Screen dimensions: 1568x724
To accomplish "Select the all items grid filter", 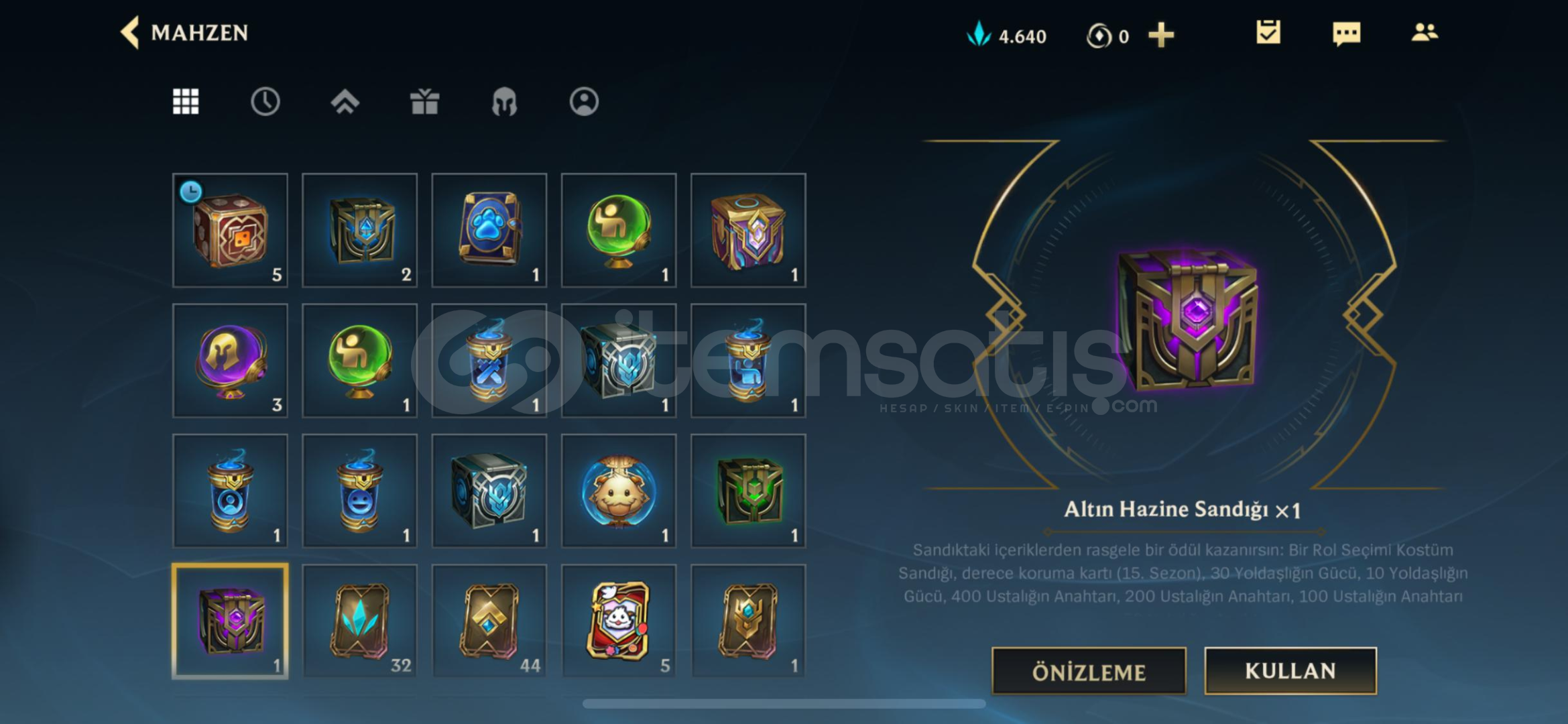I will coord(186,102).
